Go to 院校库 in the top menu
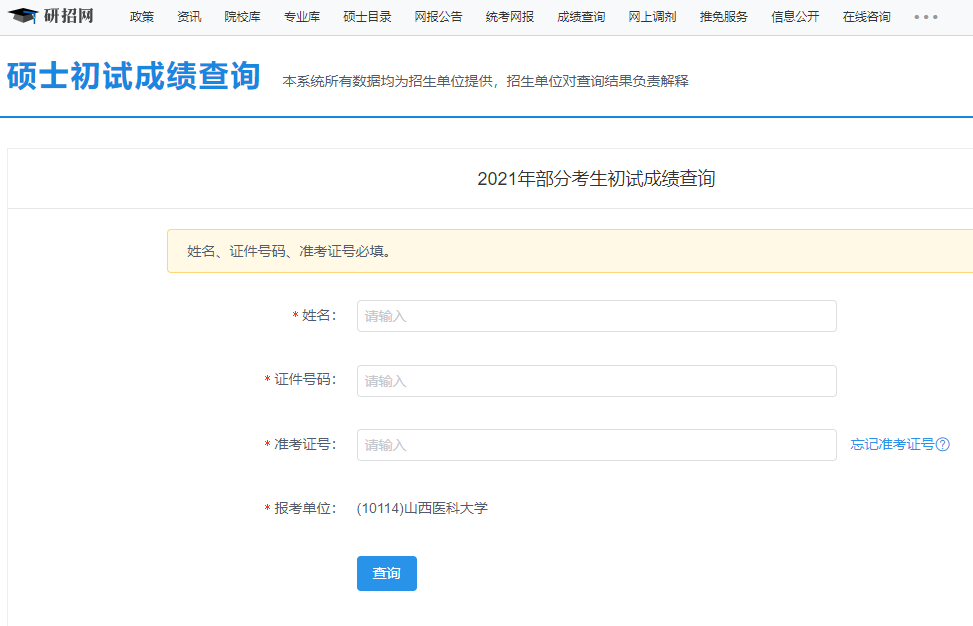The image size is (973, 626). 243,16
